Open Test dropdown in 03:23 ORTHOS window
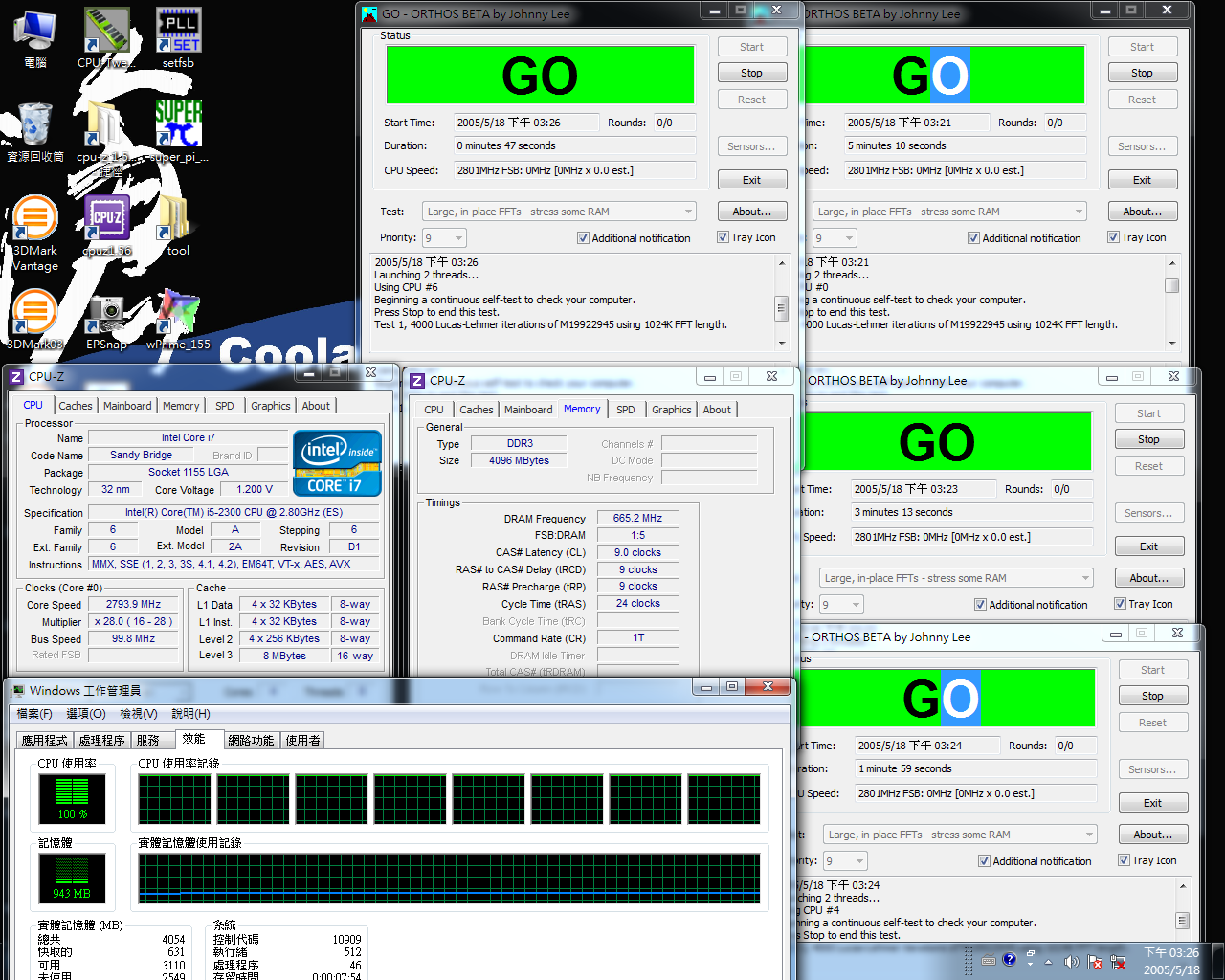This screenshot has width=1225, height=980. point(956,578)
